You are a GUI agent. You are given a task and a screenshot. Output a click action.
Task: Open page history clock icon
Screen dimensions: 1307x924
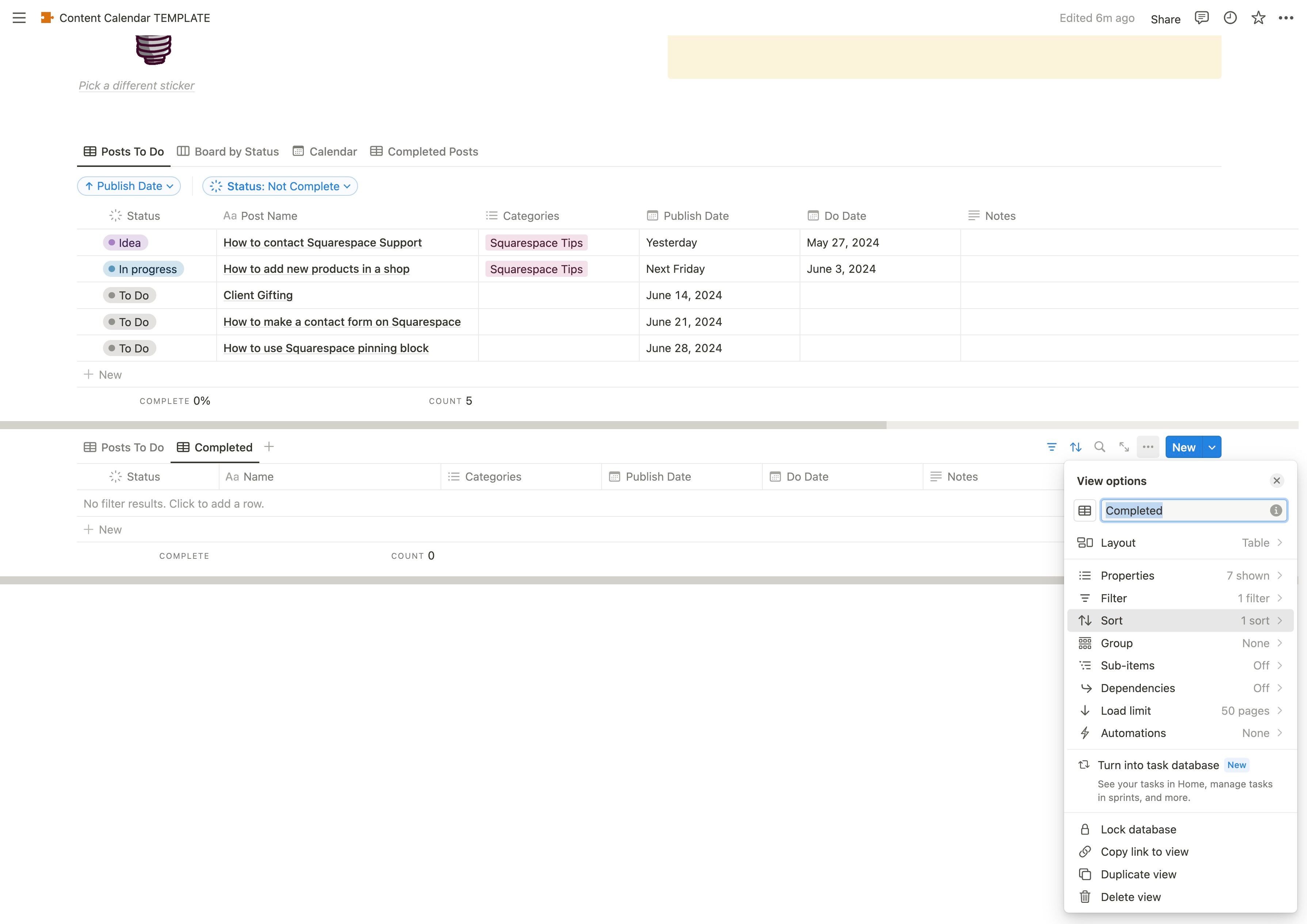pyautogui.click(x=1230, y=18)
